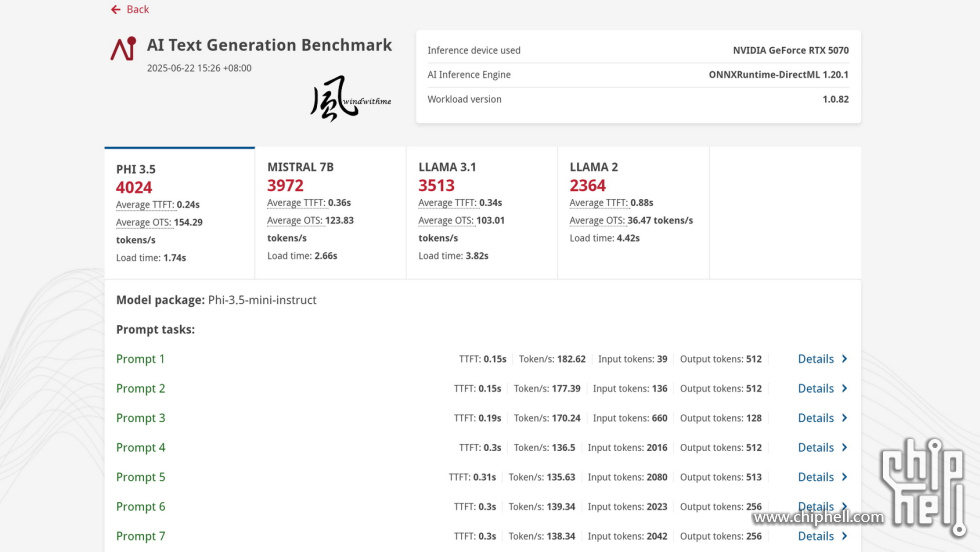This screenshot has height=552, width=980.
Task: Click MISTRAL 7B Load time 2.66s
Action: tap(302, 256)
